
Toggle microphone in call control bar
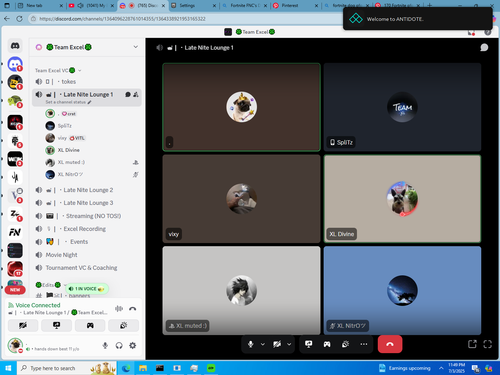(251, 344)
